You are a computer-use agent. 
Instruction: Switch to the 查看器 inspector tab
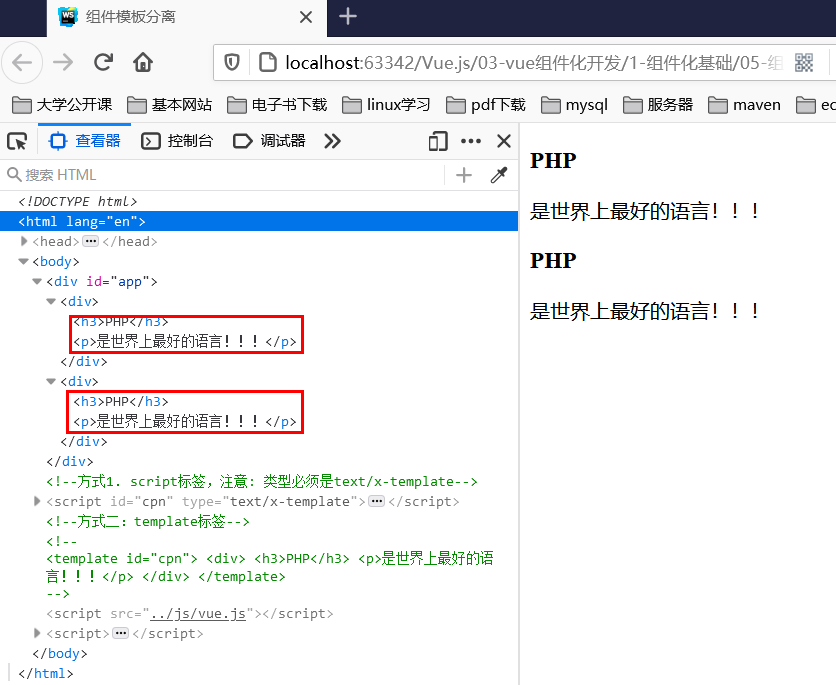pos(84,141)
